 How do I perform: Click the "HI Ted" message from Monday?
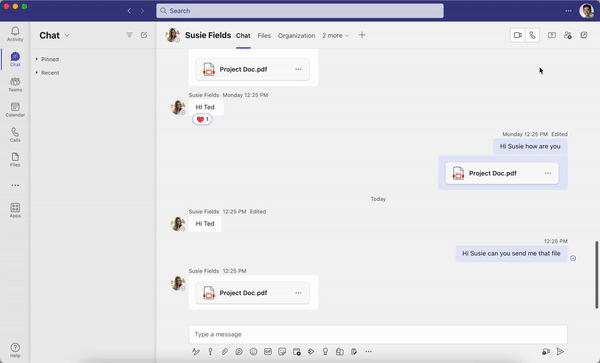[205, 107]
